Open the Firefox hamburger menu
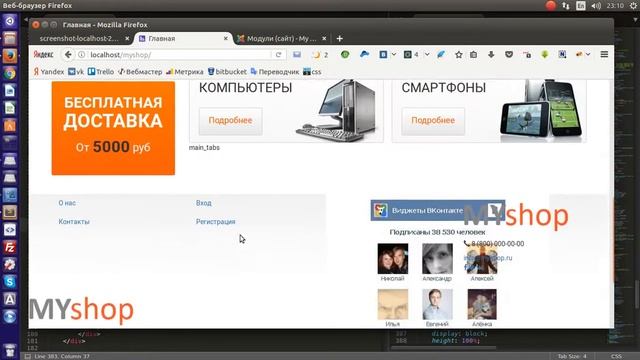The image size is (640, 360). click(x=604, y=54)
